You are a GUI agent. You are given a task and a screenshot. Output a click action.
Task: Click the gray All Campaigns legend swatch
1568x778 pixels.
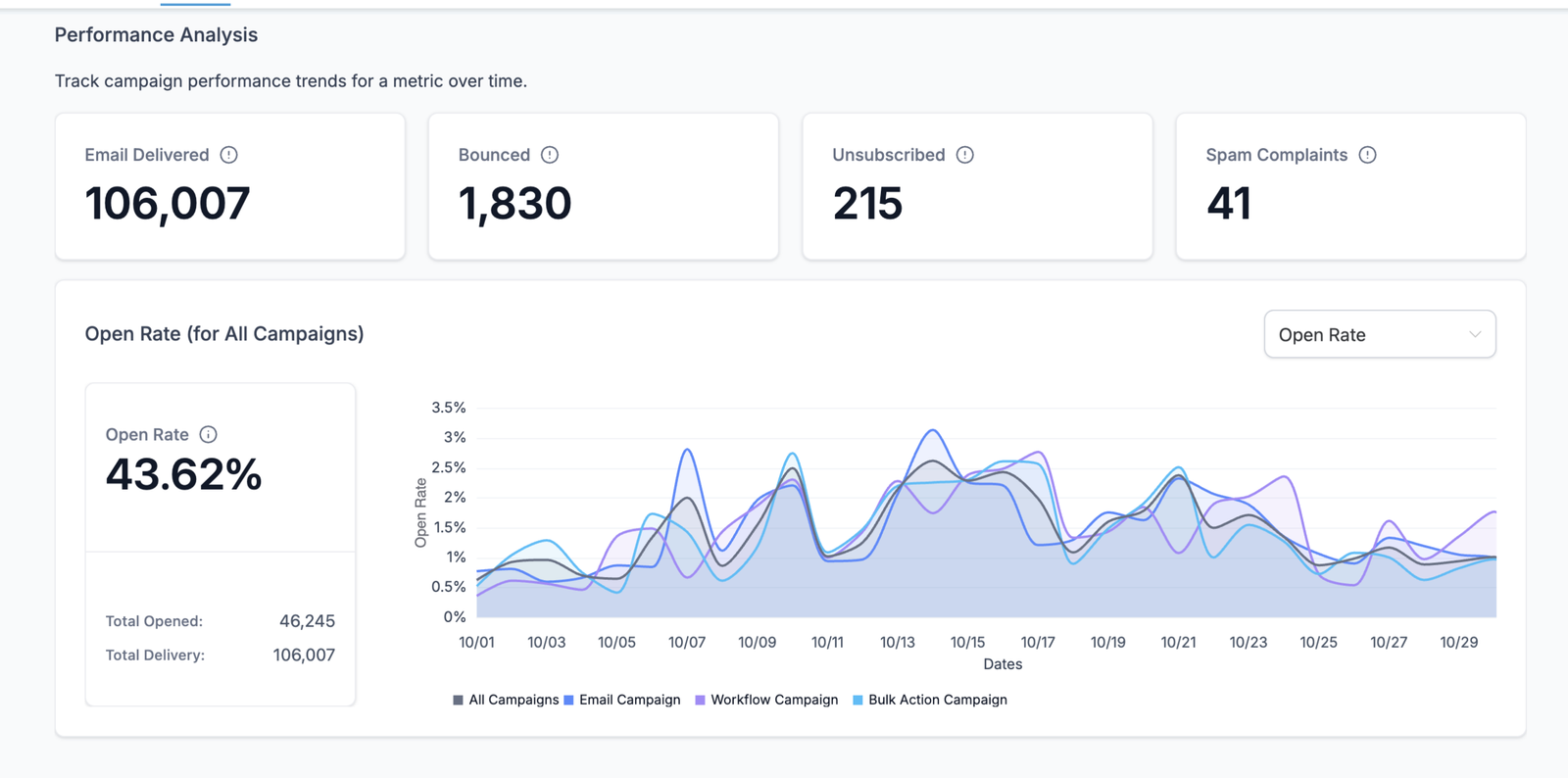coord(458,700)
